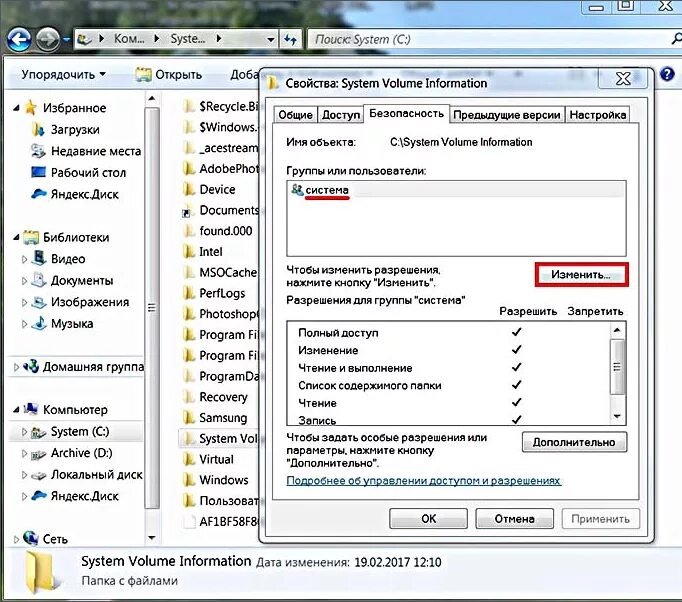Open the access control help link

(424, 481)
